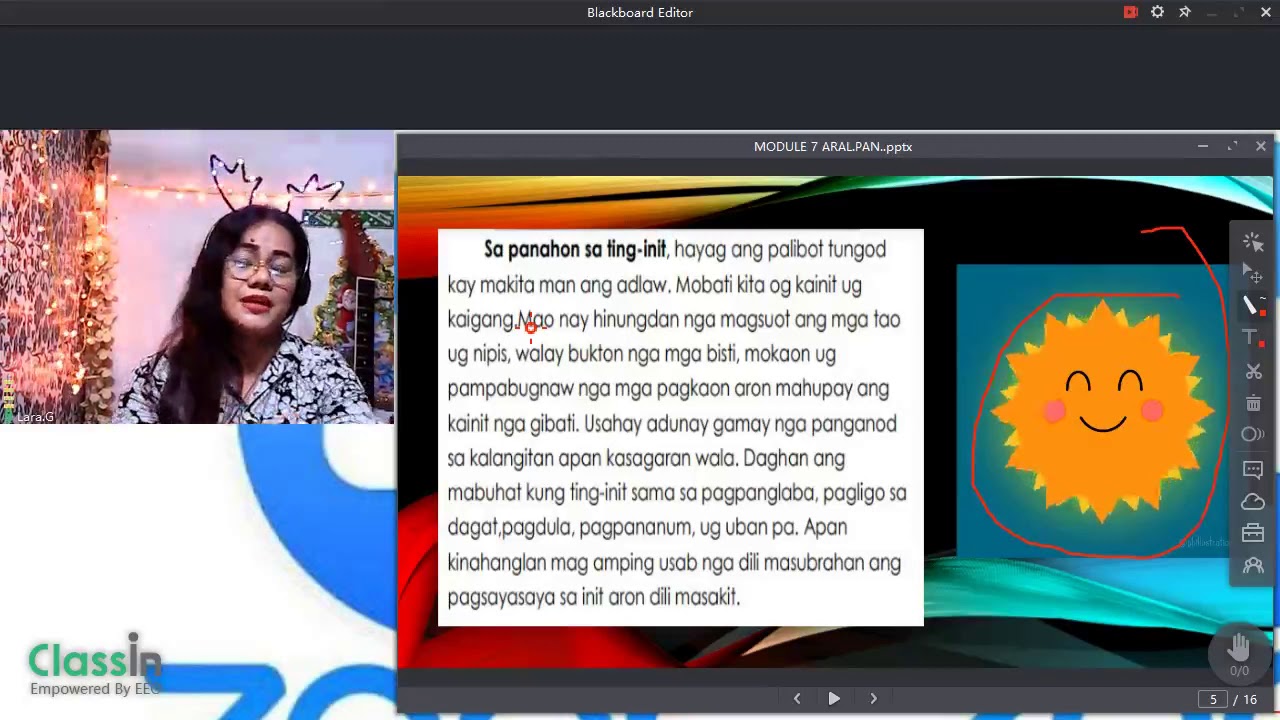Maximize the MODULE 7 ARAL.PAN pptx window
Image resolution: width=1280 pixels, height=720 pixels.
pos(1232,146)
